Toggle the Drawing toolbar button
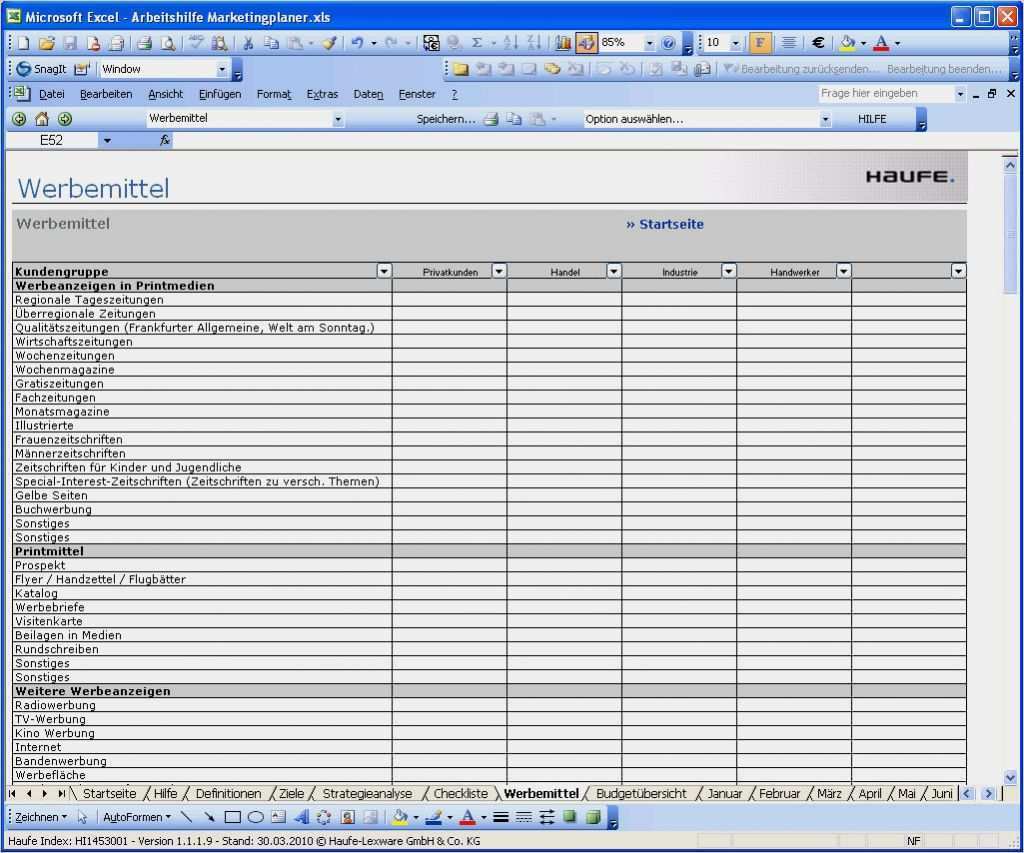Image resolution: width=1024 pixels, height=853 pixels. [x=586, y=43]
